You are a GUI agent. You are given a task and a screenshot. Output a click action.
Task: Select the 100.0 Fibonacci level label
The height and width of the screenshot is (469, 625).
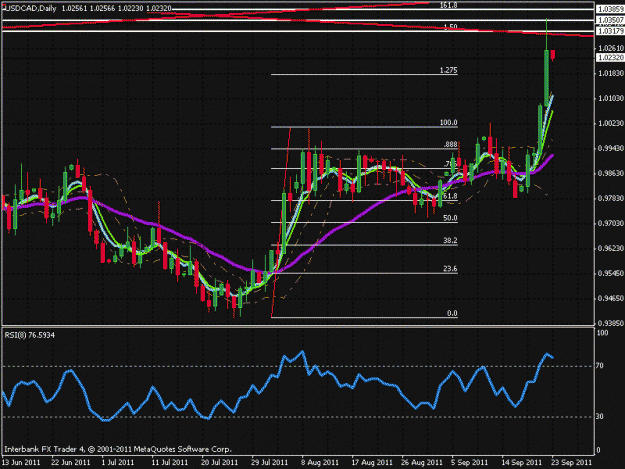[448, 122]
